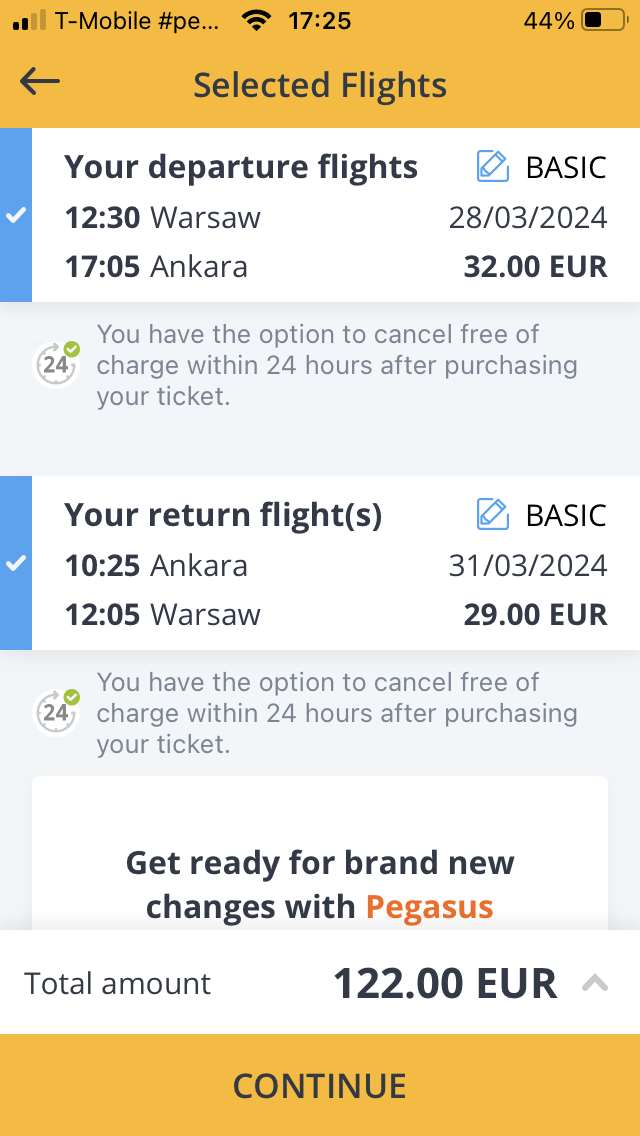
Task: Select the return BASIC package label
Action: pos(566,514)
